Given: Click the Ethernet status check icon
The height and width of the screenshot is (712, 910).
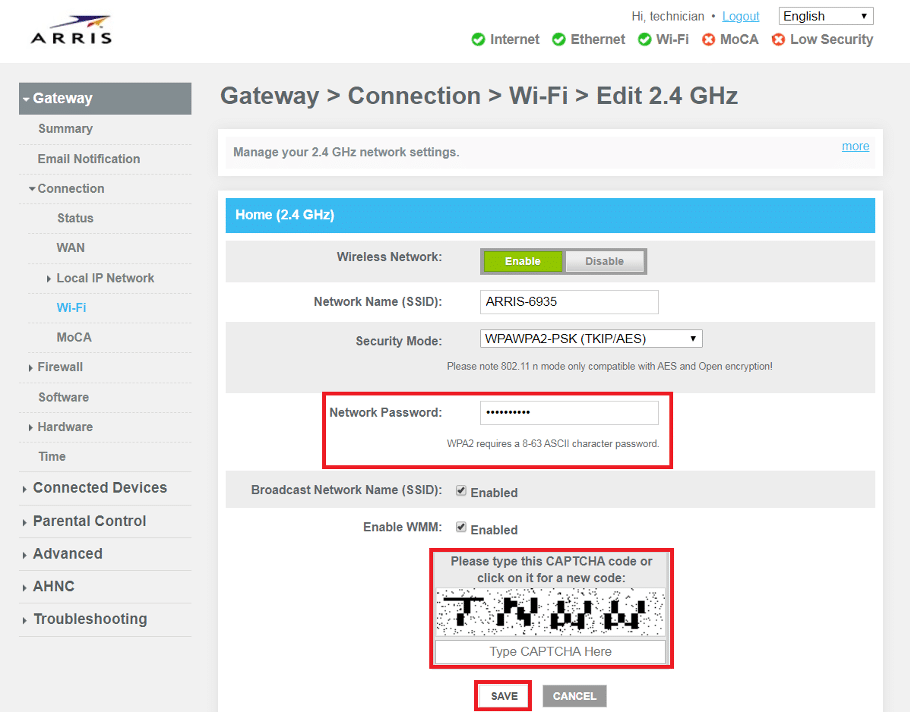Looking at the screenshot, I should coord(559,39).
